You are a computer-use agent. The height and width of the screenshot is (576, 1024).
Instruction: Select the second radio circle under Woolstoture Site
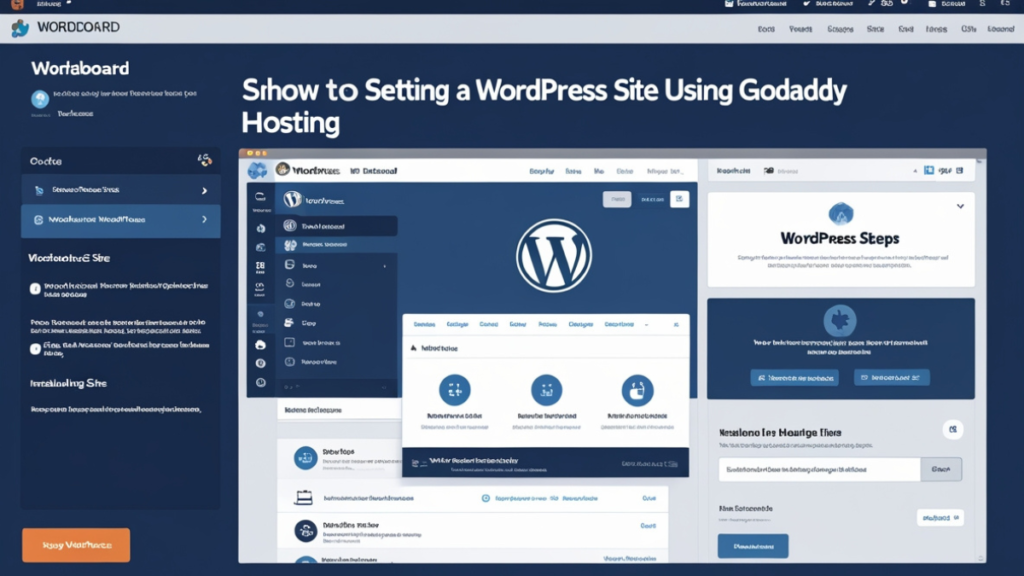tap(35, 349)
